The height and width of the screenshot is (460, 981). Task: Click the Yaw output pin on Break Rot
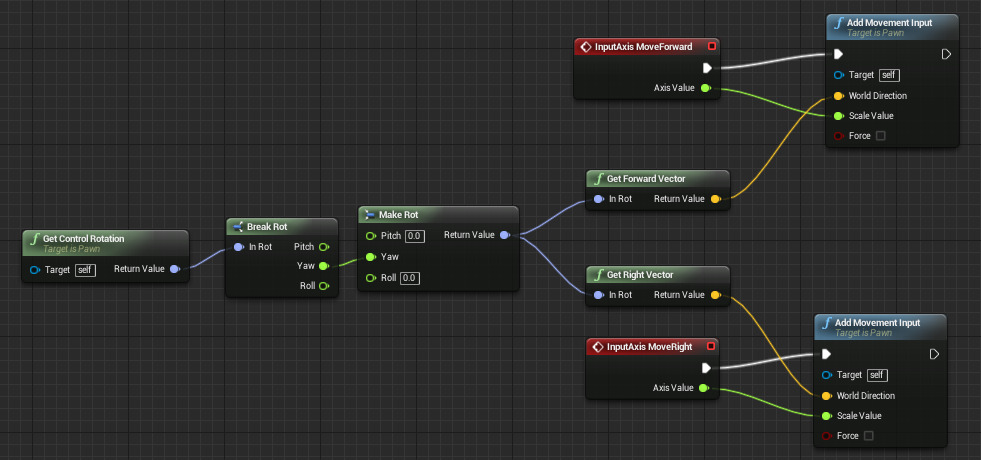323,266
